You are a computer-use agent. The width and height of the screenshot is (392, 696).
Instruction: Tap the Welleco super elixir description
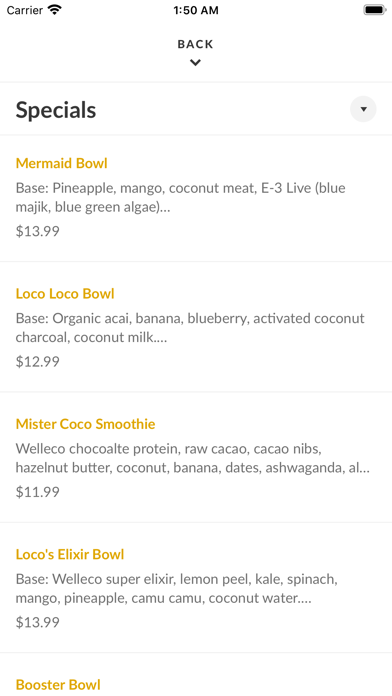[177, 589]
